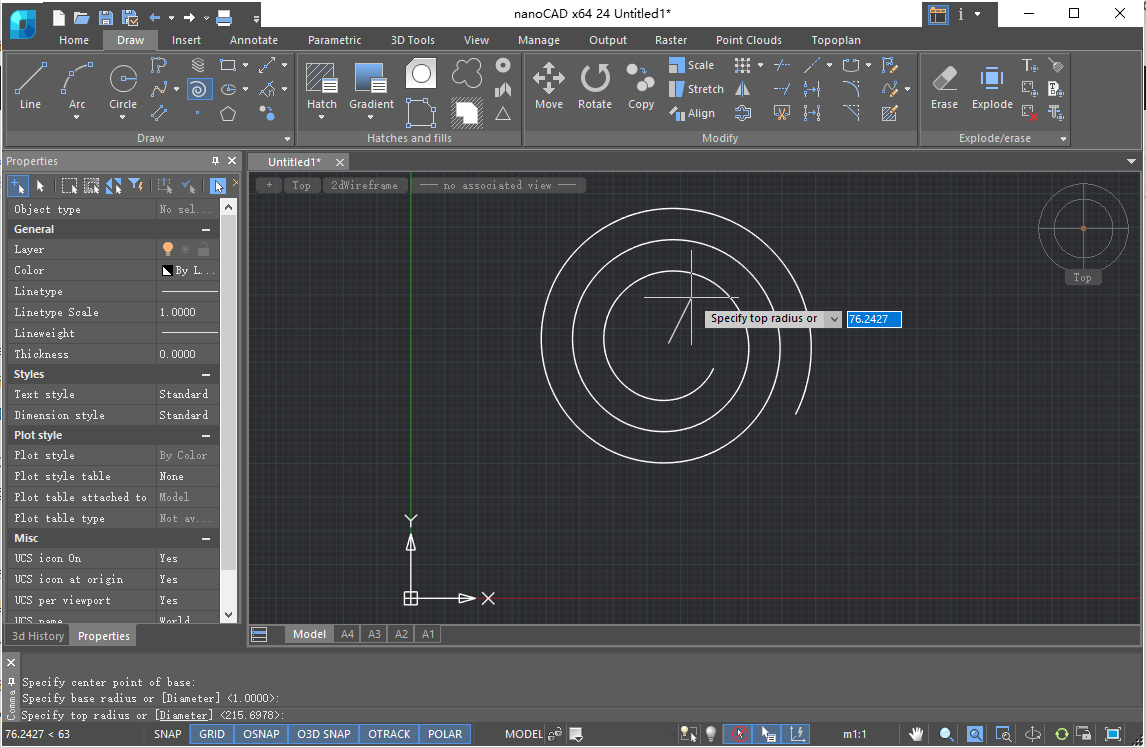Switch to the Parametric ribbon tab
Image resolution: width=1146 pixels, height=748 pixels.
click(334, 40)
